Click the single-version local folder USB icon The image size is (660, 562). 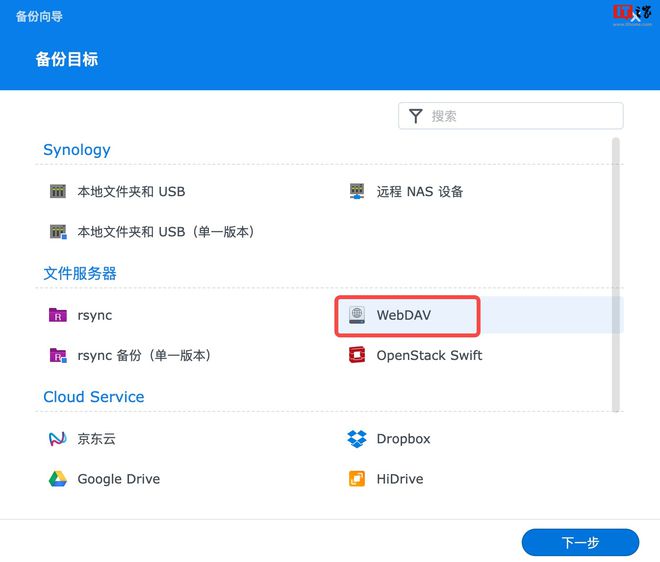(58, 232)
